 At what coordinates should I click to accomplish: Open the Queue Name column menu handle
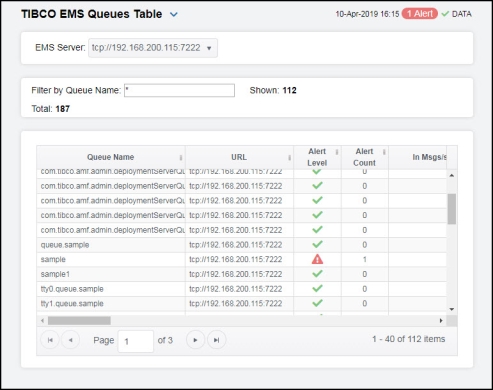click(181, 157)
